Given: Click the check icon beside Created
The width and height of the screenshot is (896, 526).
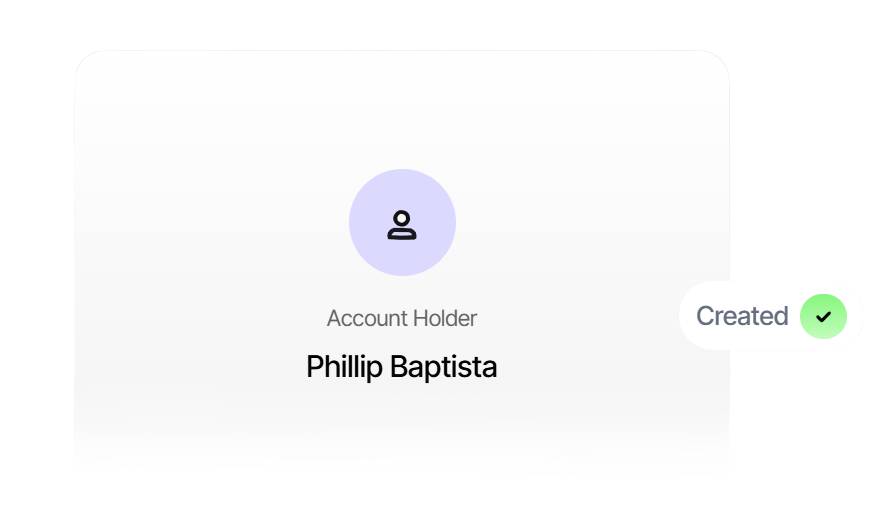Looking at the screenshot, I should 823,316.
